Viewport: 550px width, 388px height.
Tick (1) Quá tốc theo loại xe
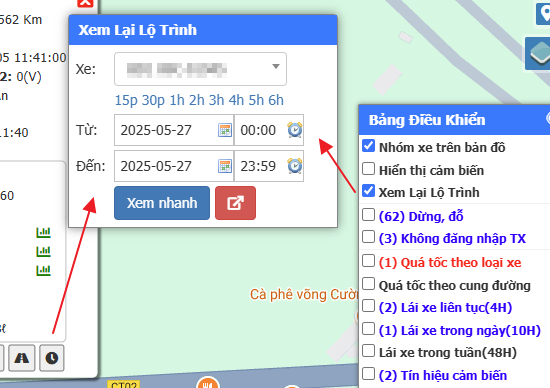368,261
